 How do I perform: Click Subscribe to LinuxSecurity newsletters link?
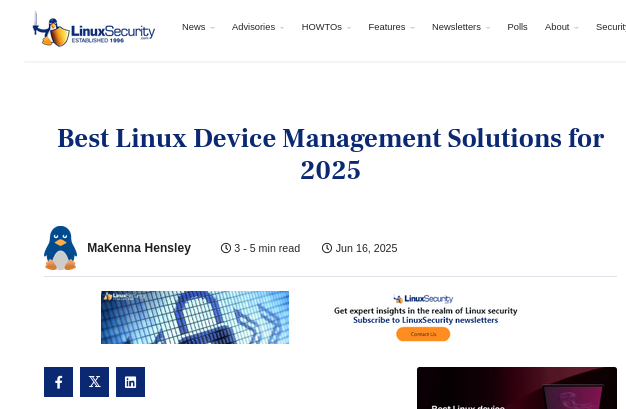click(x=426, y=320)
